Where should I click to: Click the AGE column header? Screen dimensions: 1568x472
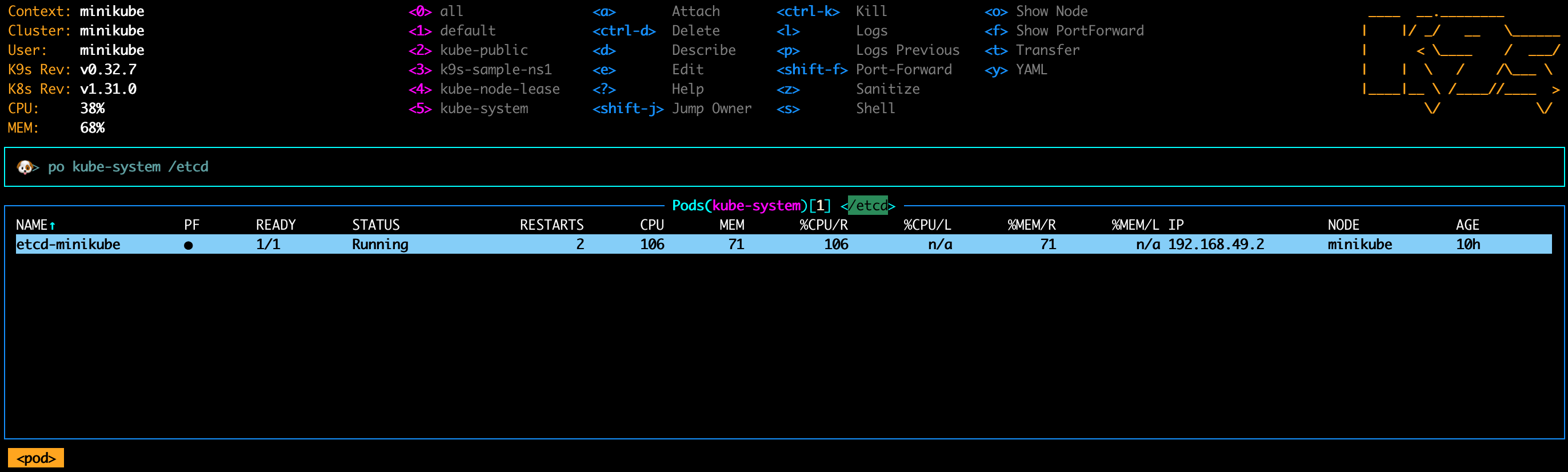[1467, 225]
